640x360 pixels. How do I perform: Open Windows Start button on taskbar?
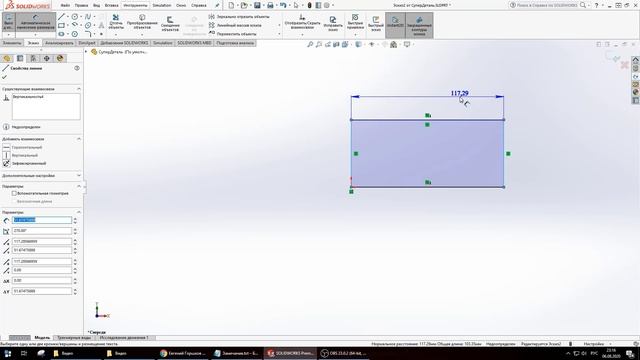8,353
